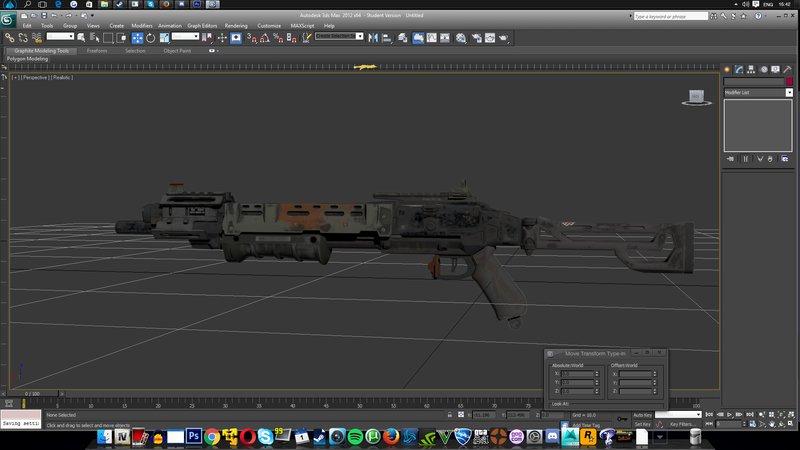
Task: Select the Bind to Space Warp tool
Action: coord(37,37)
